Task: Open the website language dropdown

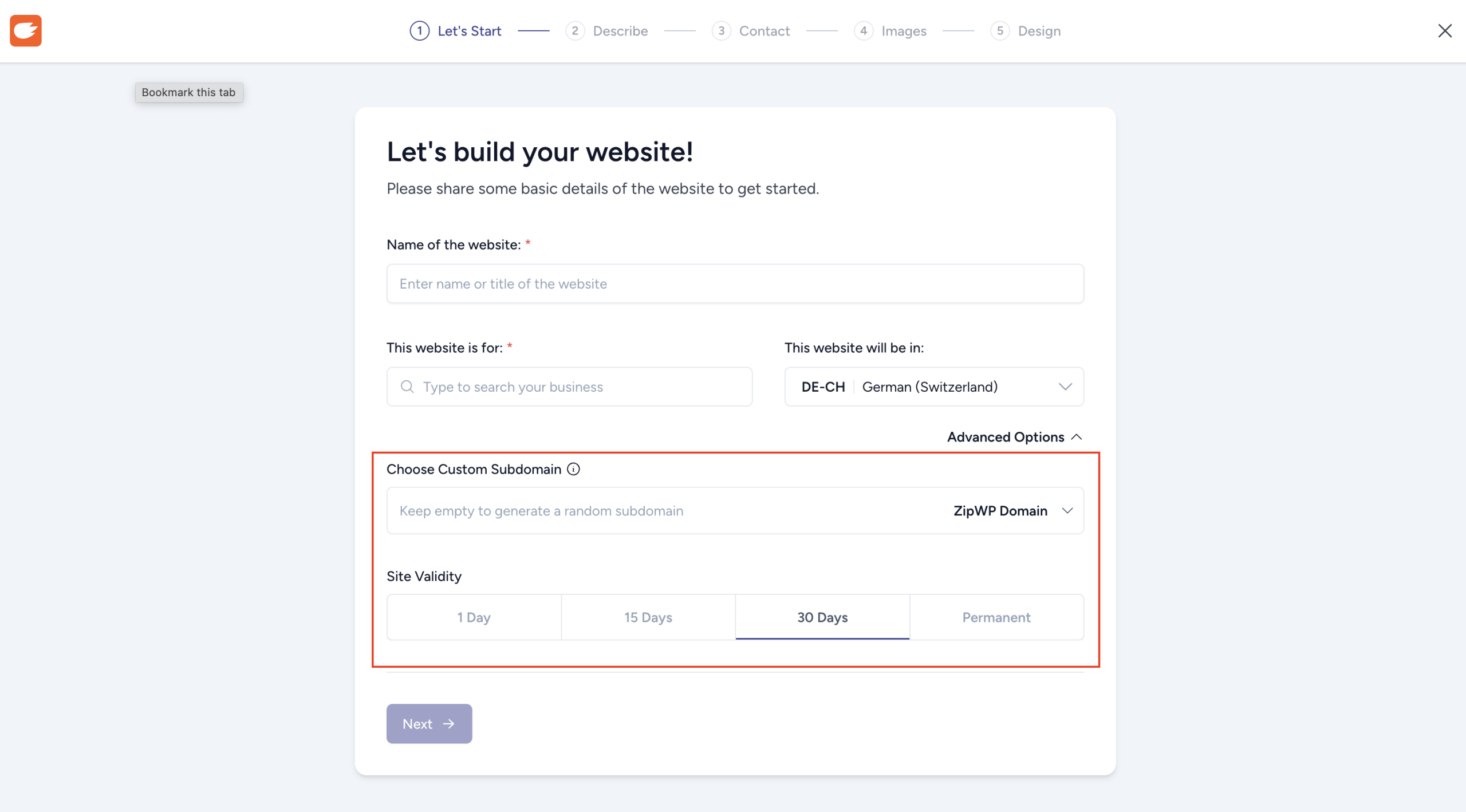Action: tap(933, 387)
